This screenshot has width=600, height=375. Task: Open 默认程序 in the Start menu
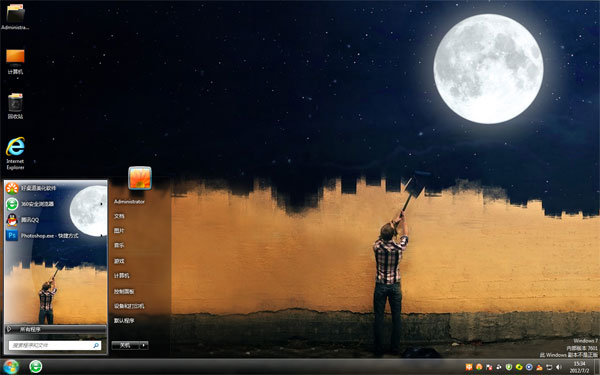coord(124,321)
